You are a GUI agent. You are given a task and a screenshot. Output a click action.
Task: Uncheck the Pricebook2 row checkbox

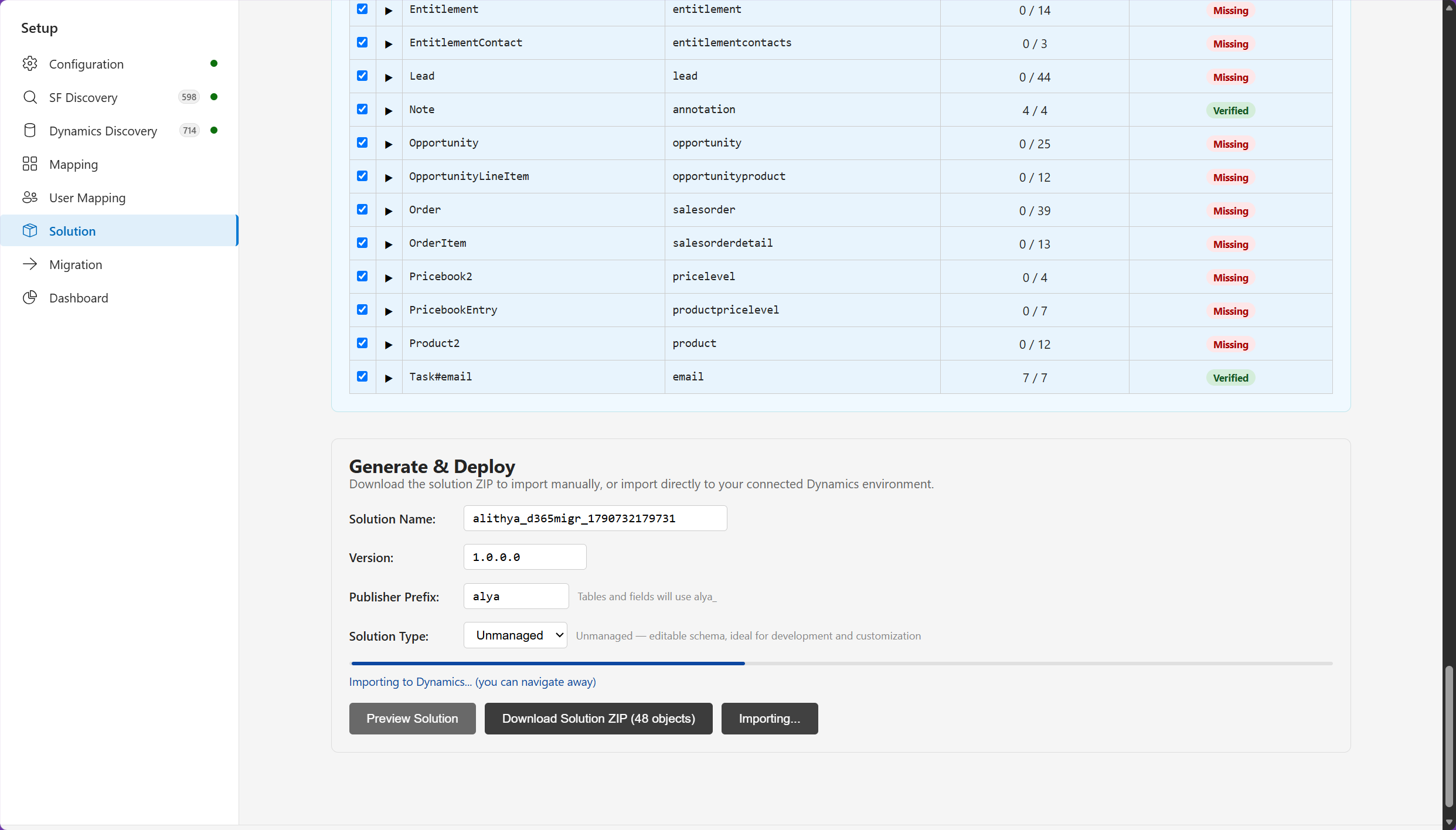click(362, 276)
